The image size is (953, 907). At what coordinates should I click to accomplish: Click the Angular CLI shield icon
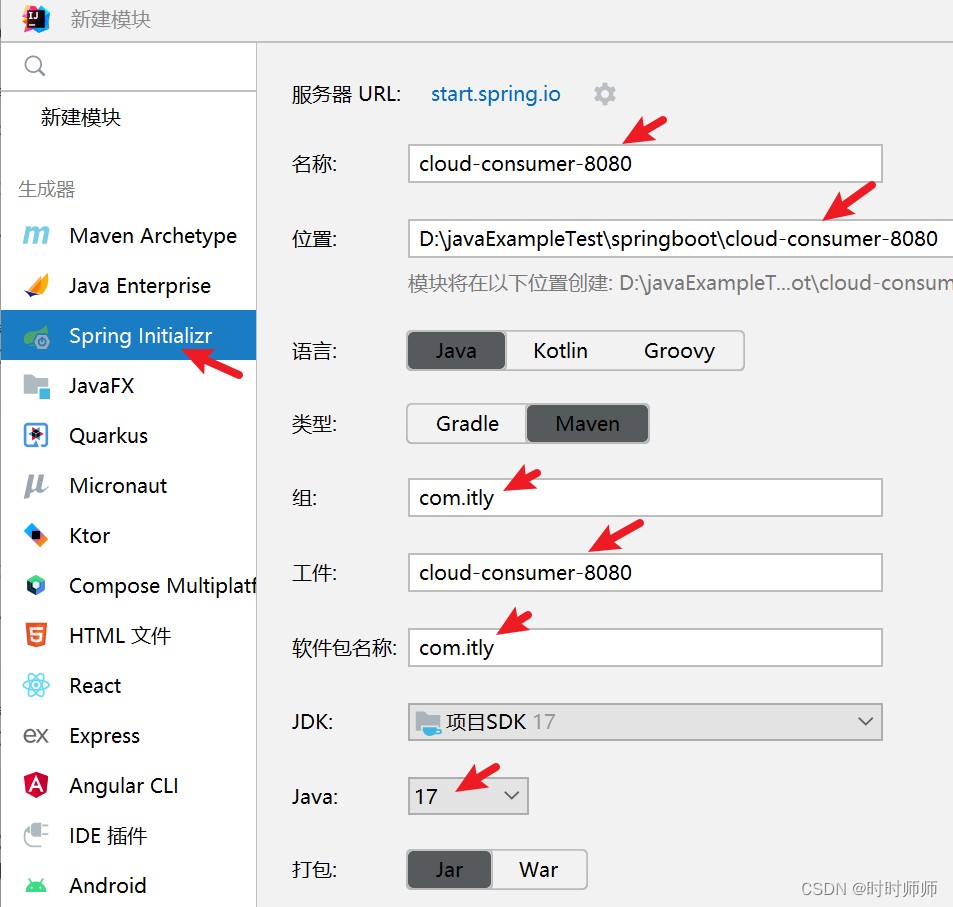pyautogui.click(x=36, y=785)
